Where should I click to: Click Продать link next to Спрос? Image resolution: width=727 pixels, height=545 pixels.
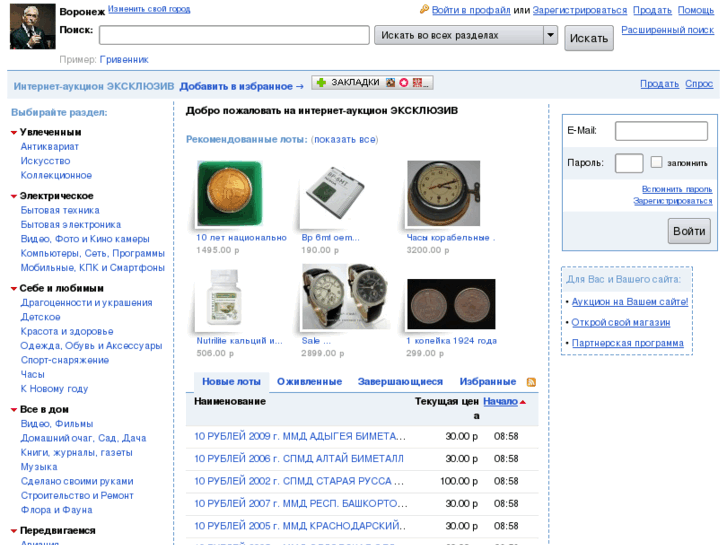pyautogui.click(x=659, y=84)
